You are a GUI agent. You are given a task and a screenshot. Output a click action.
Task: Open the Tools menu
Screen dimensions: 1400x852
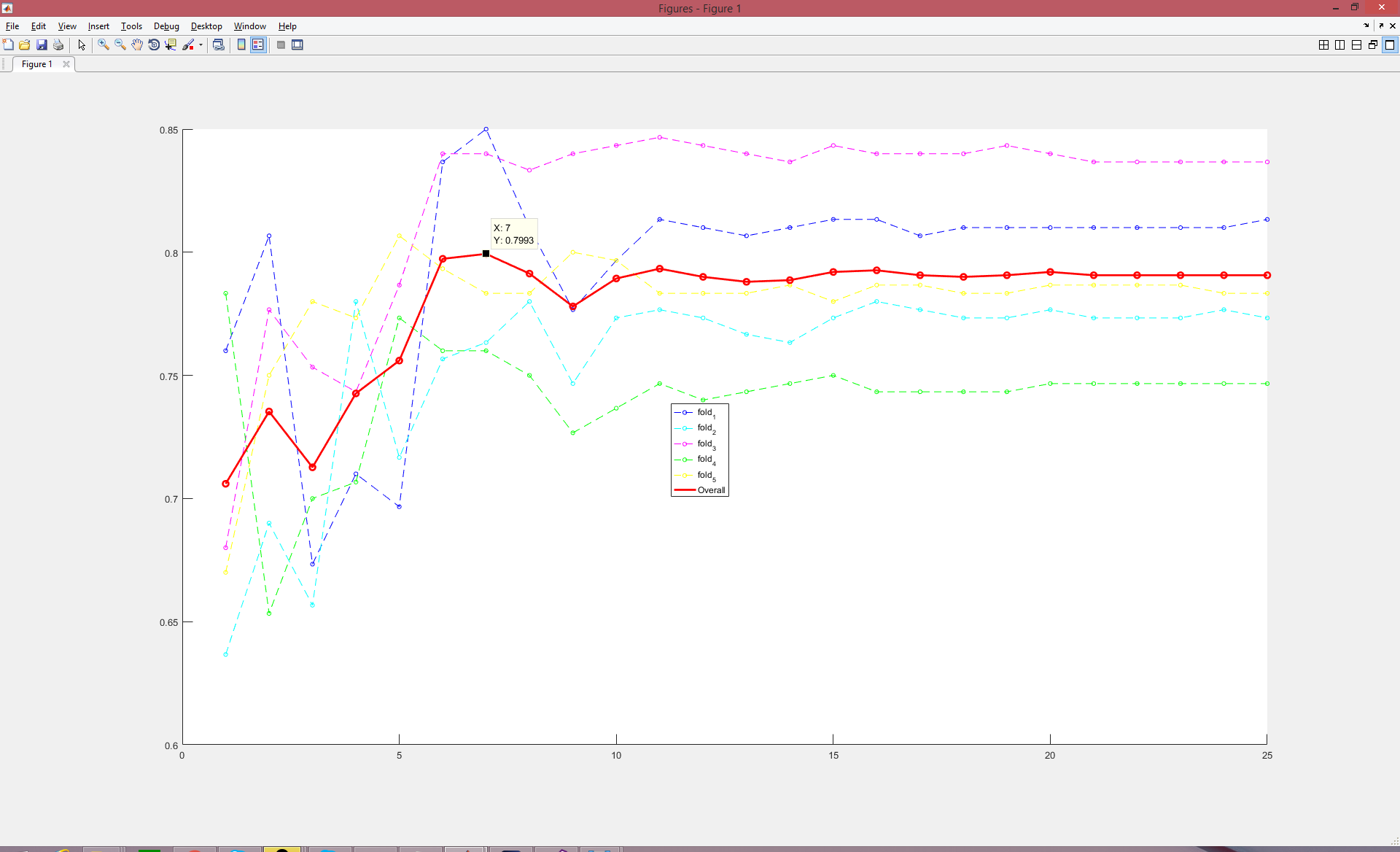pos(131,26)
